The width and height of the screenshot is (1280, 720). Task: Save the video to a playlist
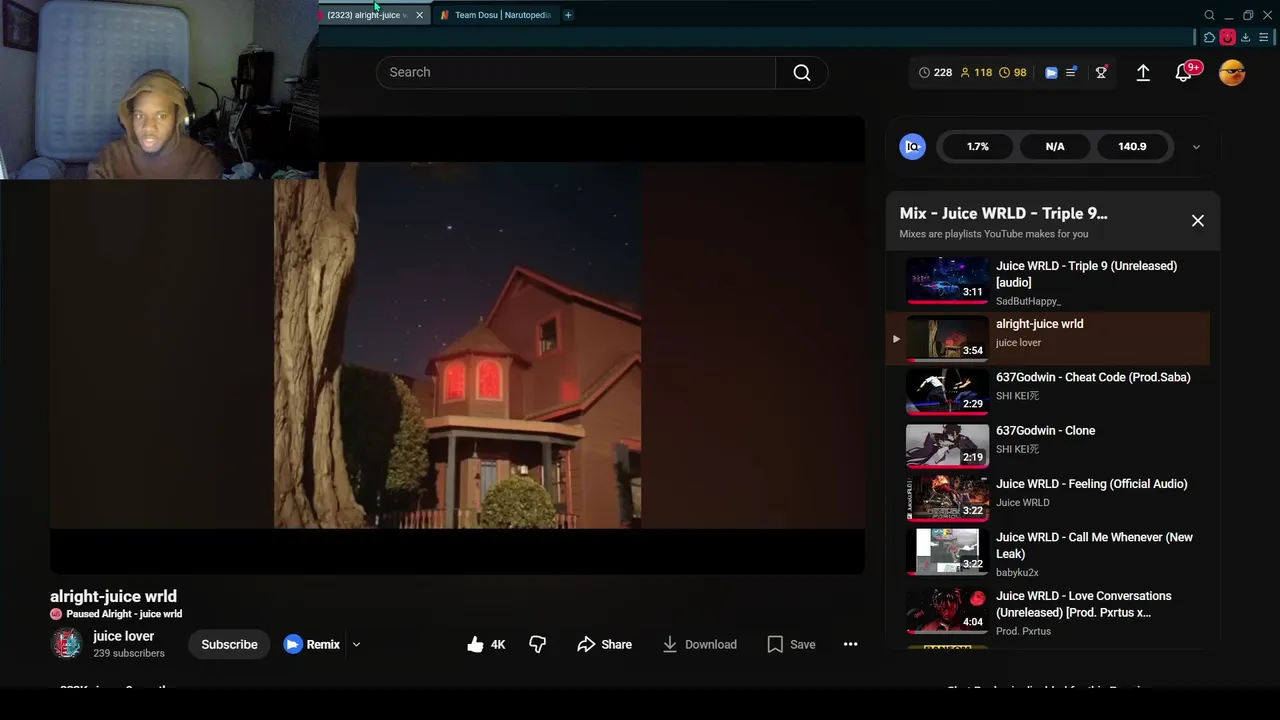click(791, 644)
